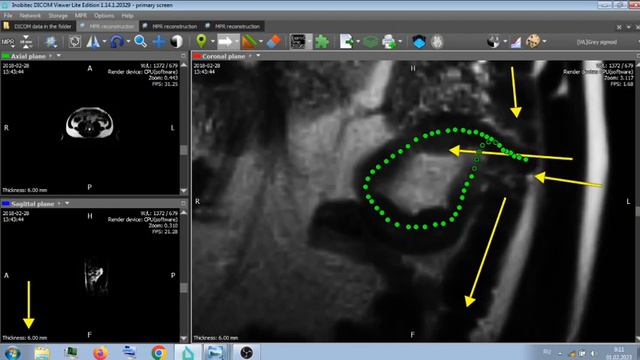Image resolution: width=640 pixels, height=360 pixels.
Task: Expand Coronal plane header dropdown arrow
Action: coord(258,56)
